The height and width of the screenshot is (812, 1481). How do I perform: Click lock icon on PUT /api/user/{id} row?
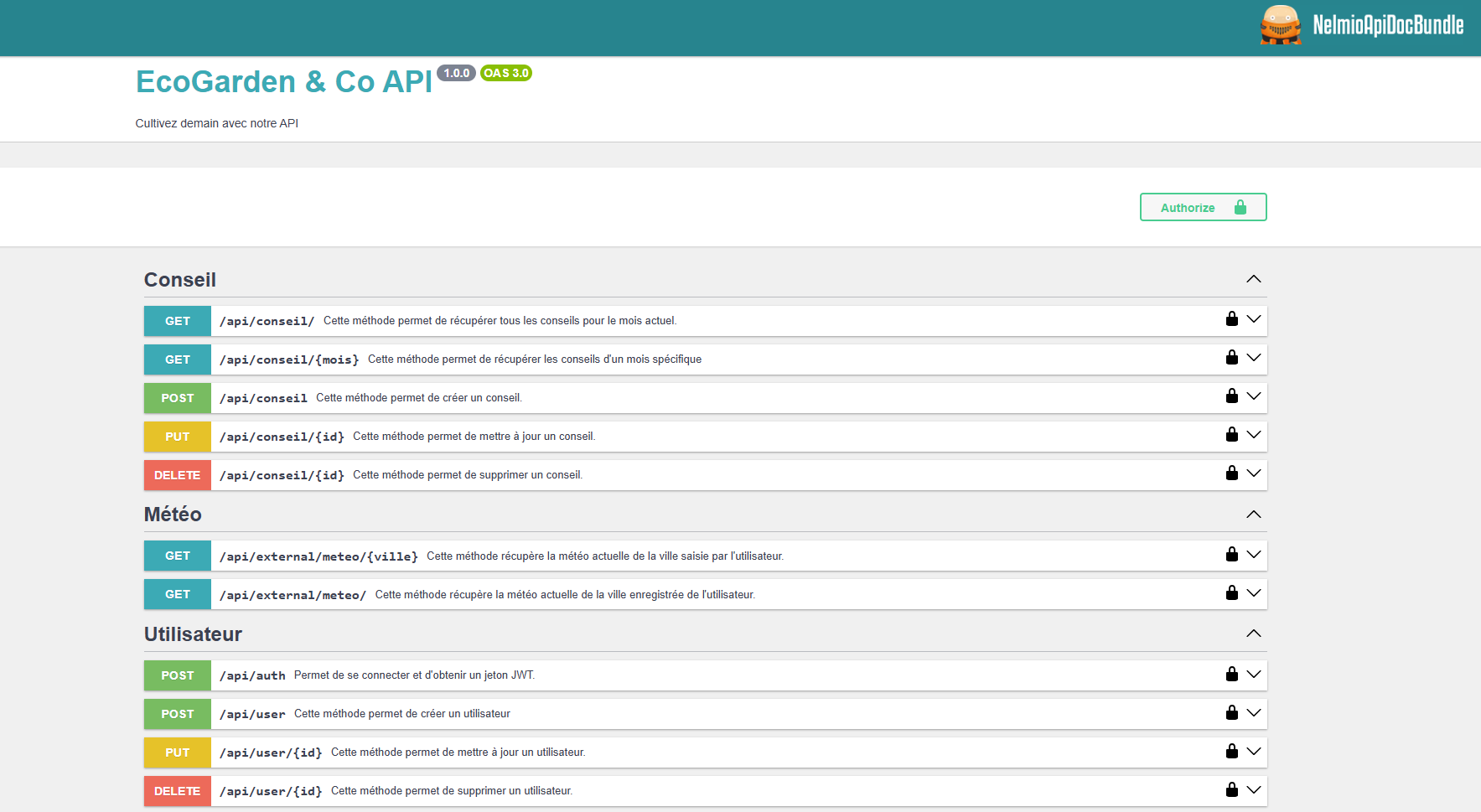click(x=1231, y=752)
